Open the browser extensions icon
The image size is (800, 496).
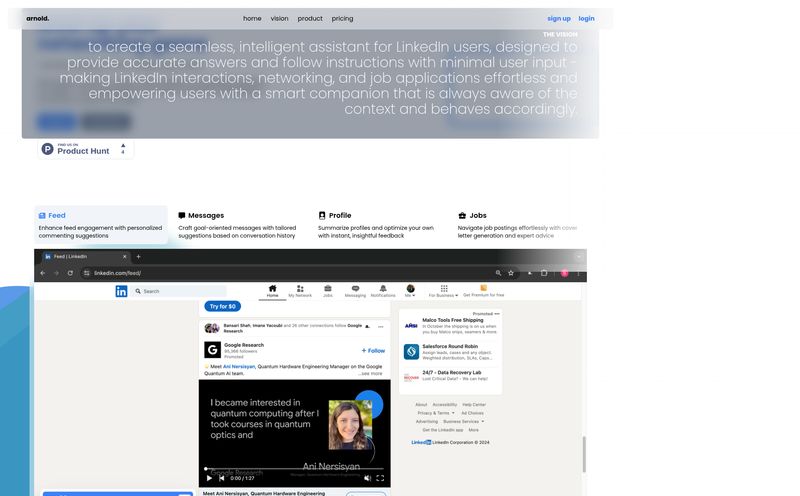(x=544, y=273)
